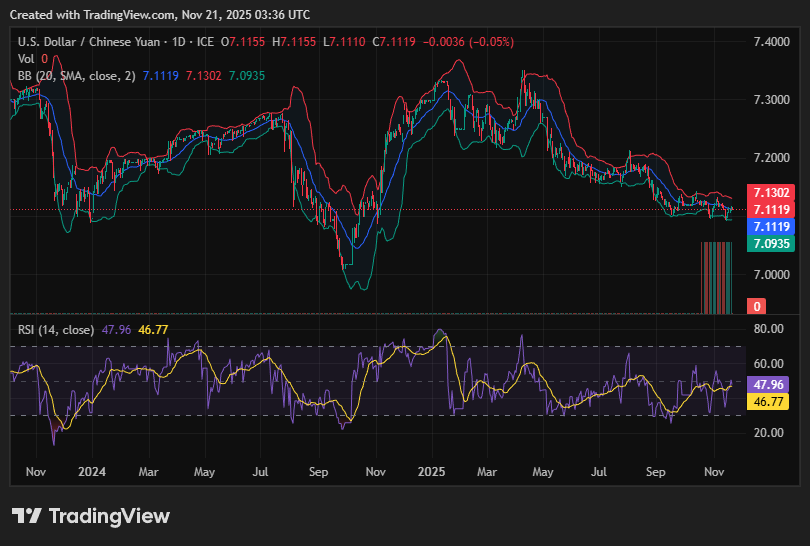Click the green 7.0935 lower band price tag
This screenshot has height=546, width=810.
[x=770, y=244]
